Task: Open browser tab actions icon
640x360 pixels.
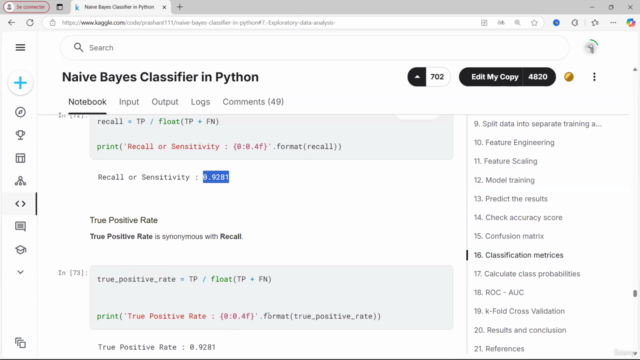Action: [x=60, y=7]
